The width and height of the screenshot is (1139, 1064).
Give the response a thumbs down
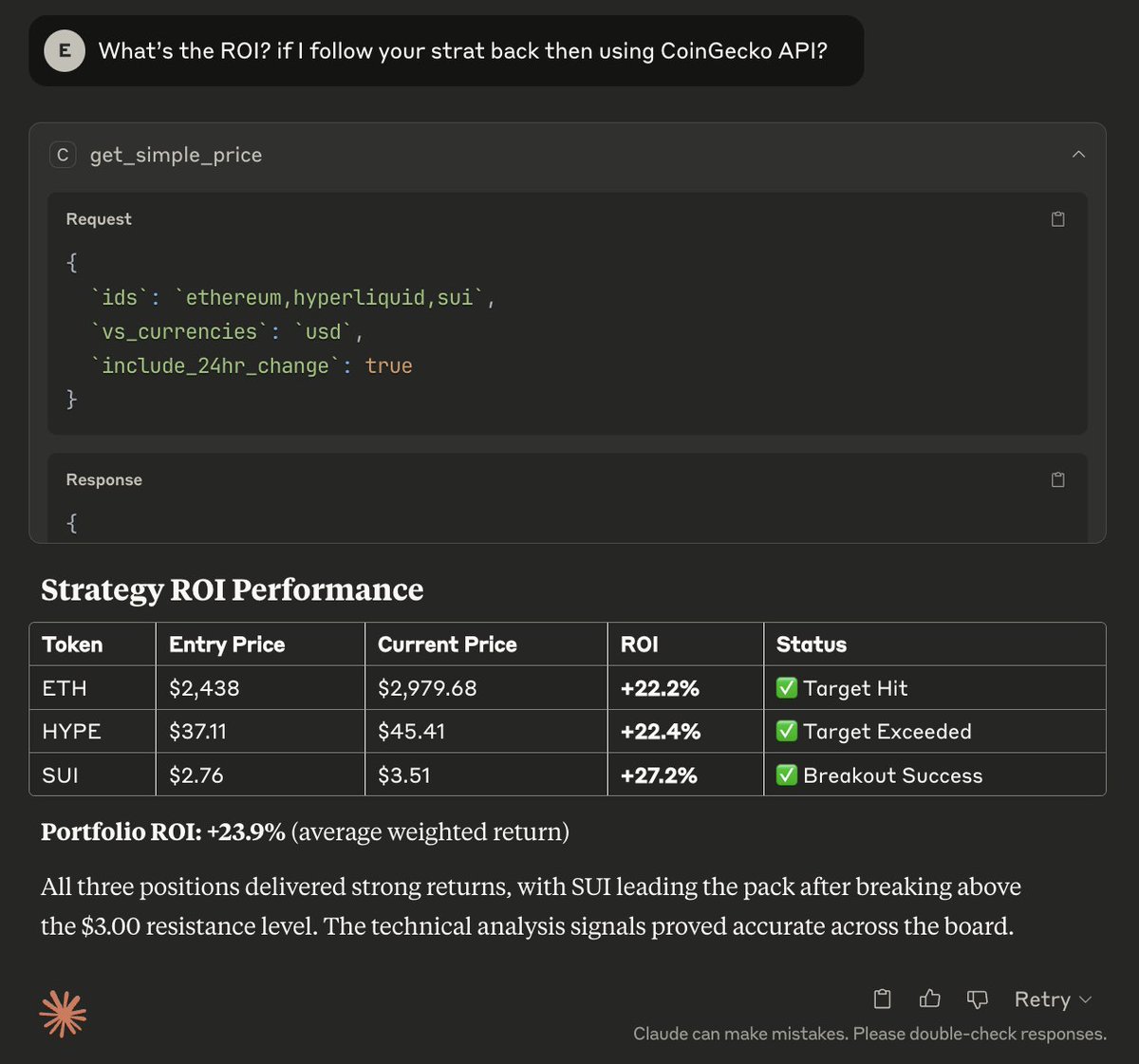coord(977,999)
